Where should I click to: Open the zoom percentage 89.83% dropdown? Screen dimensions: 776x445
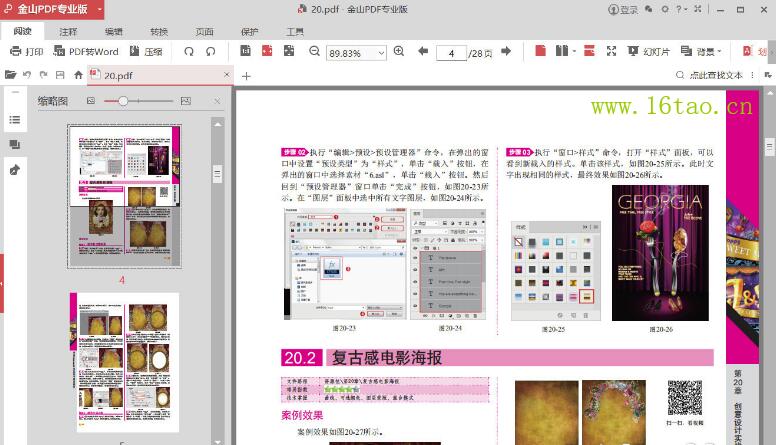pyautogui.click(x=383, y=52)
